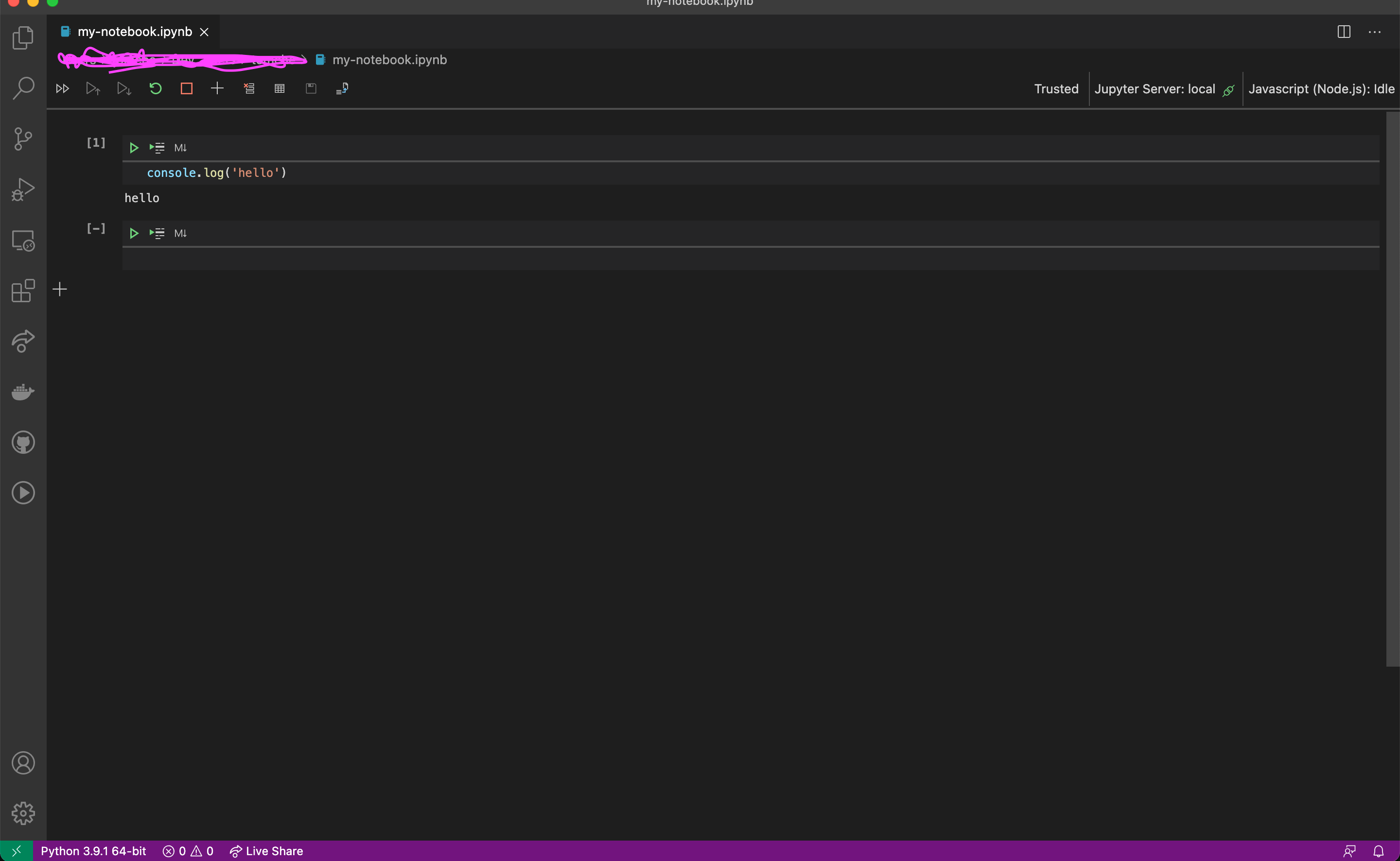Select the Restart kernel icon
This screenshot has height=861, width=1400.
(x=155, y=88)
